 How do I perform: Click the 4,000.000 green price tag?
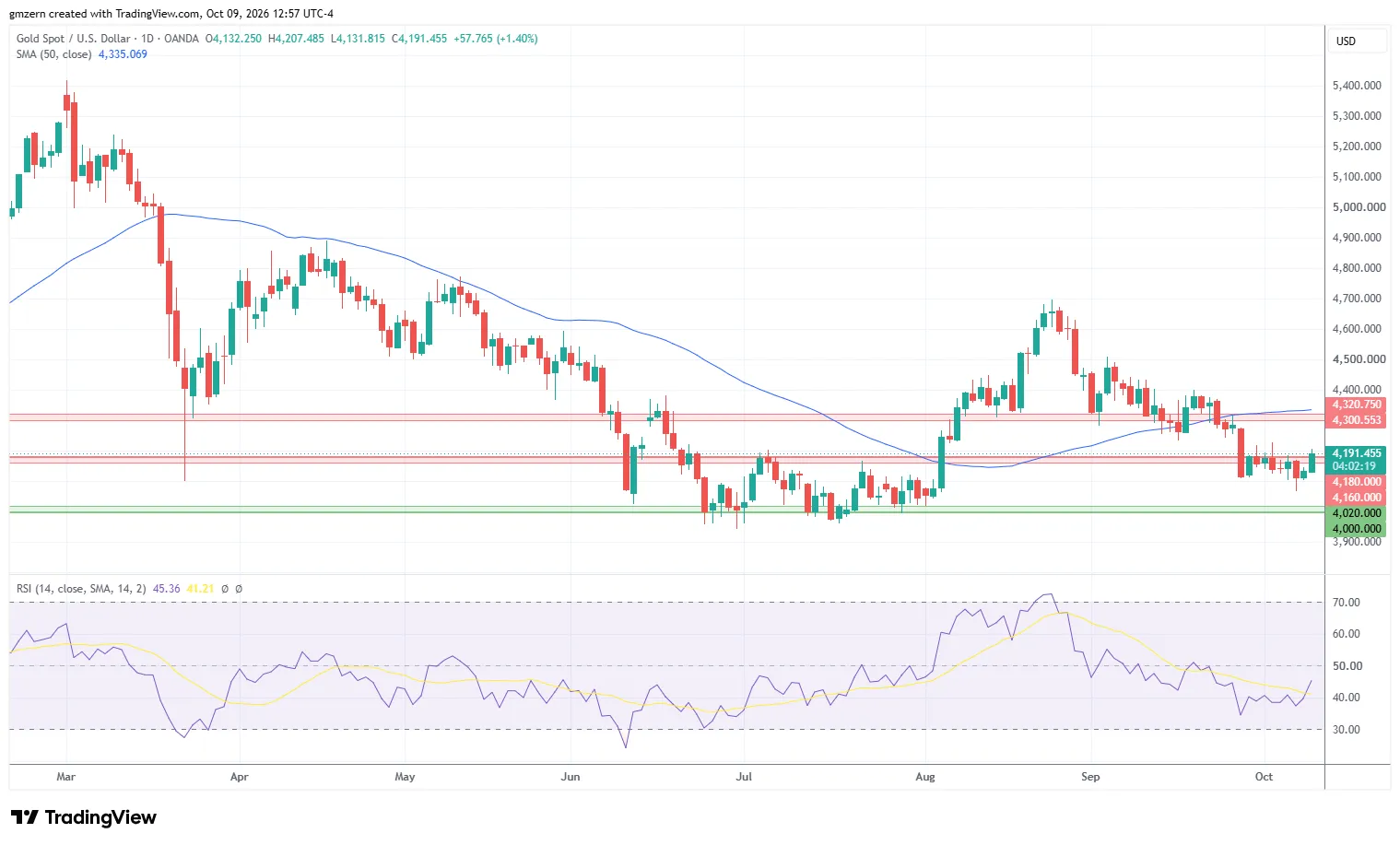tap(1357, 529)
